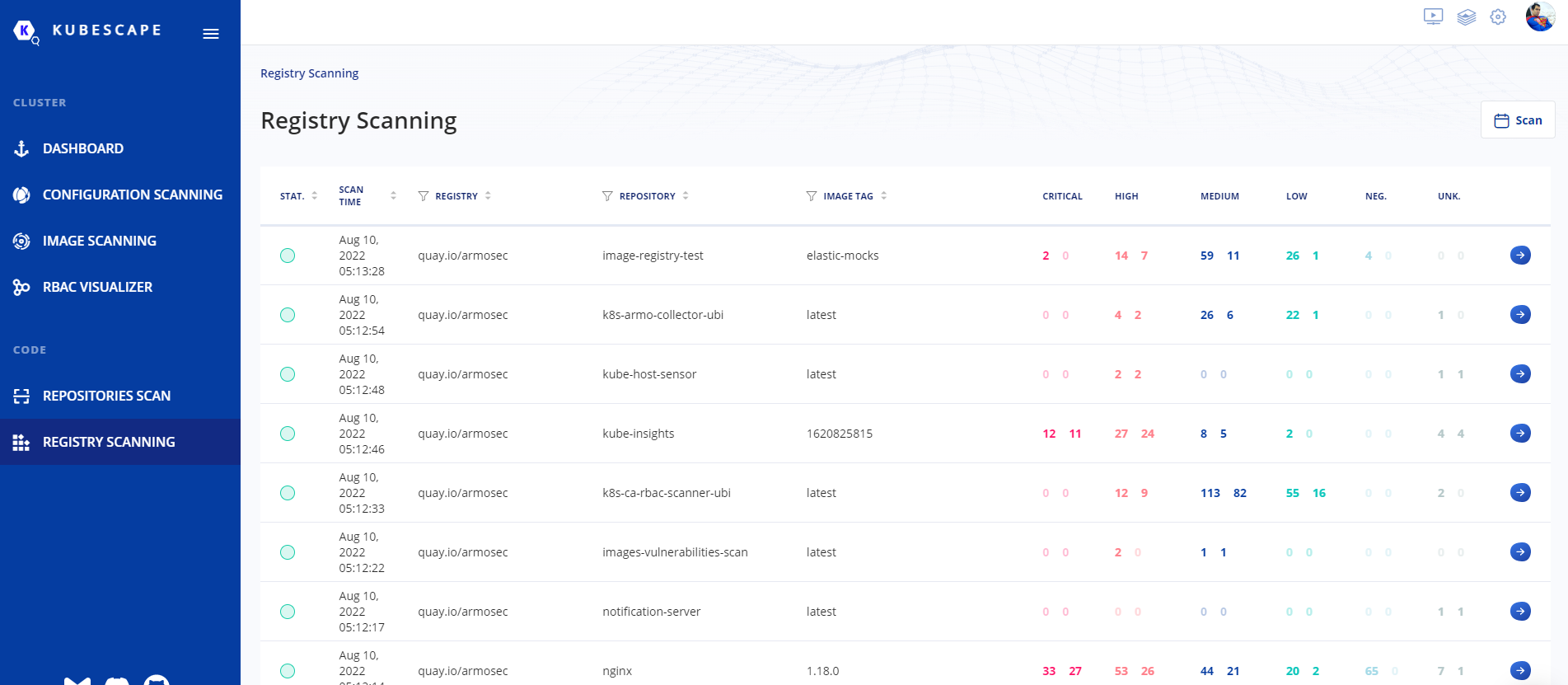This screenshot has height=685, width=1568.
Task: Click LOW column header
Action: (x=1297, y=196)
